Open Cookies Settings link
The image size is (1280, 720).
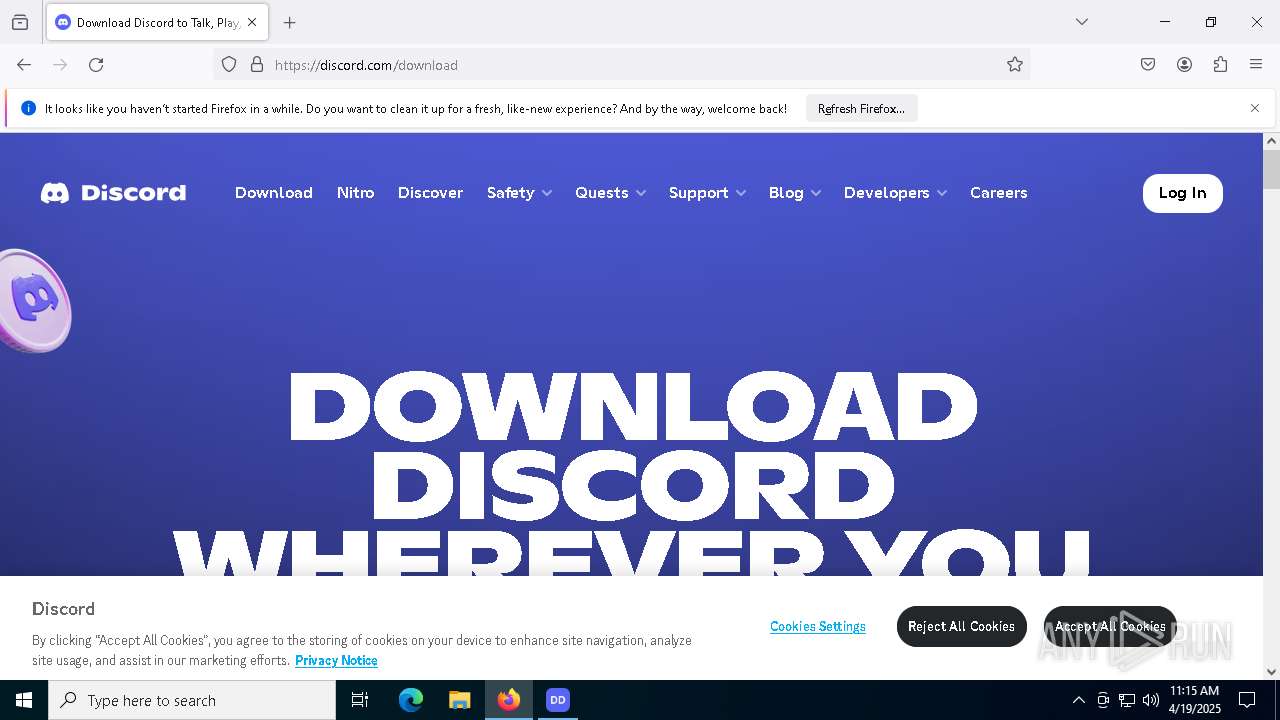click(818, 626)
